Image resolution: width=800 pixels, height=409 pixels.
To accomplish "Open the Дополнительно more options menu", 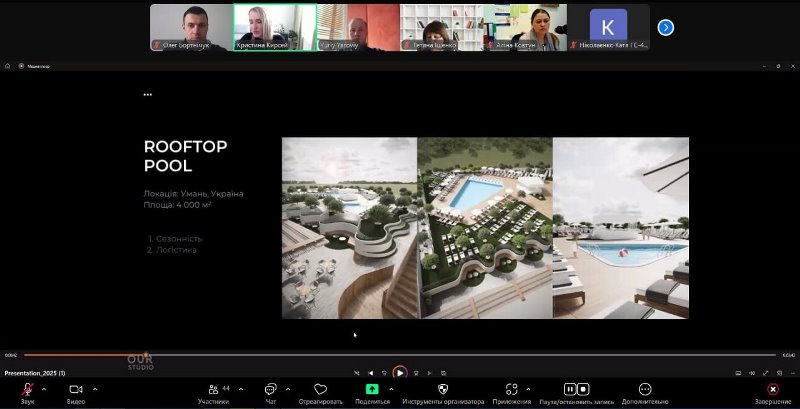I will tap(645, 394).
